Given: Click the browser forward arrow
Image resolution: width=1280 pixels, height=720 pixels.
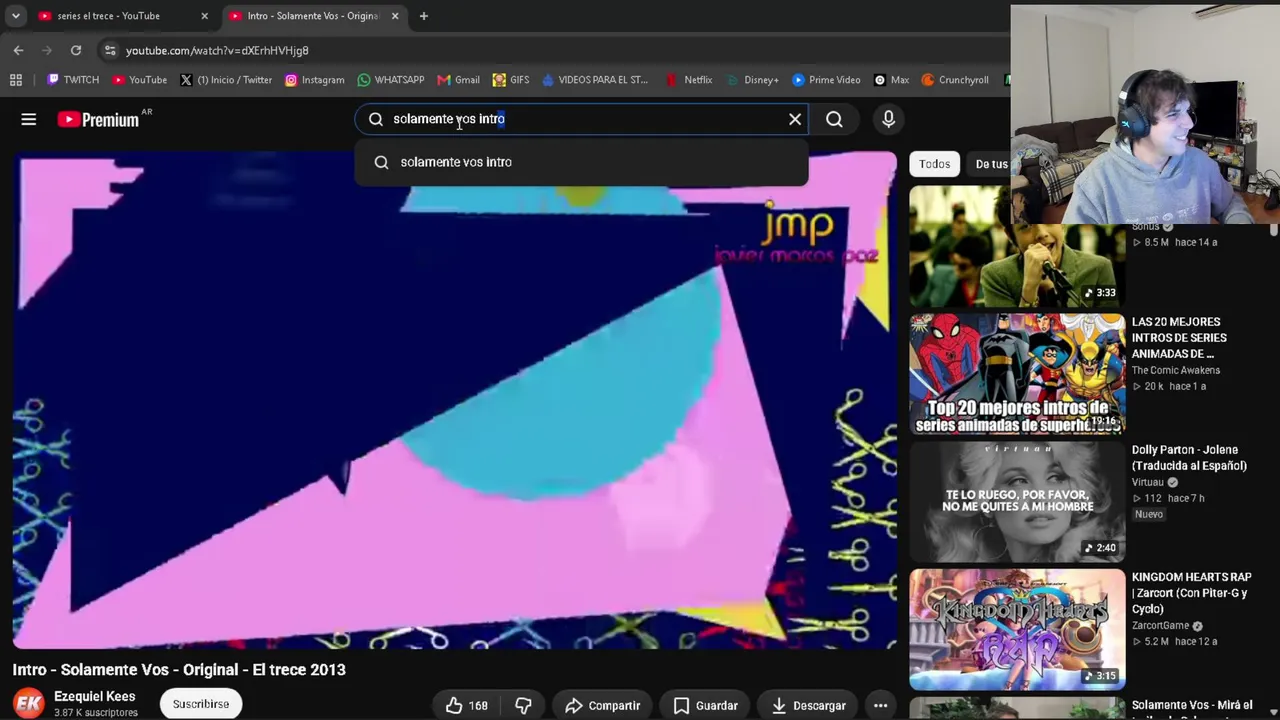Looking at the screenshot, I should click(47, 50).
